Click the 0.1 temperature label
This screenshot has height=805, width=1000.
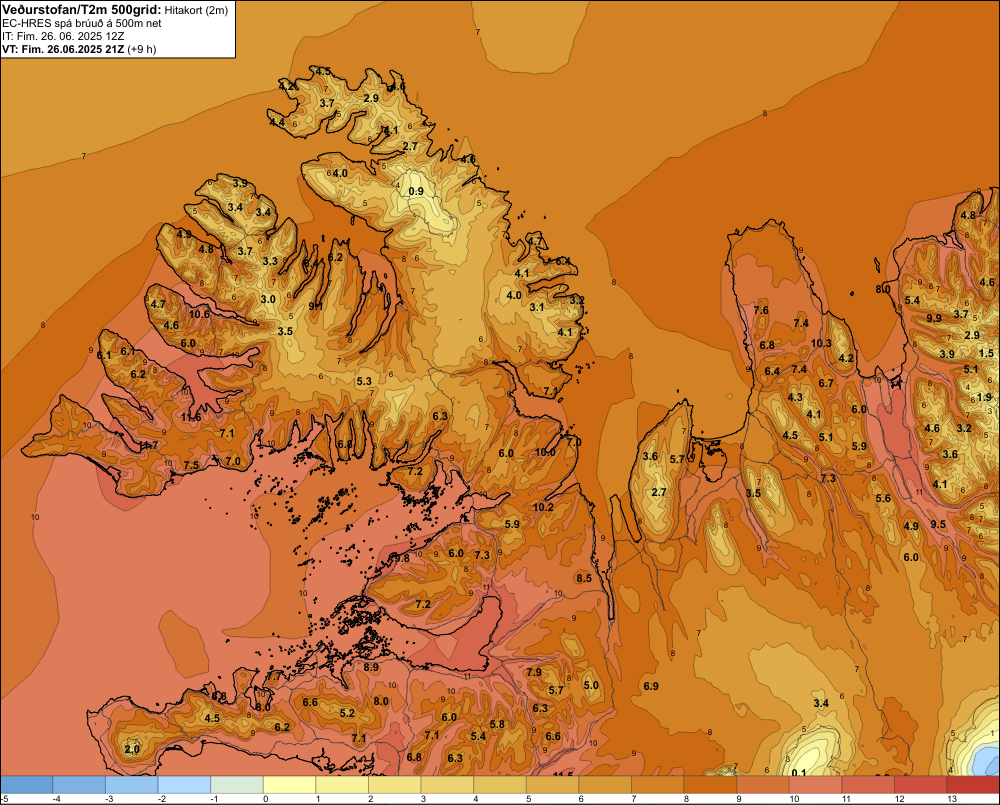[798, 773]
